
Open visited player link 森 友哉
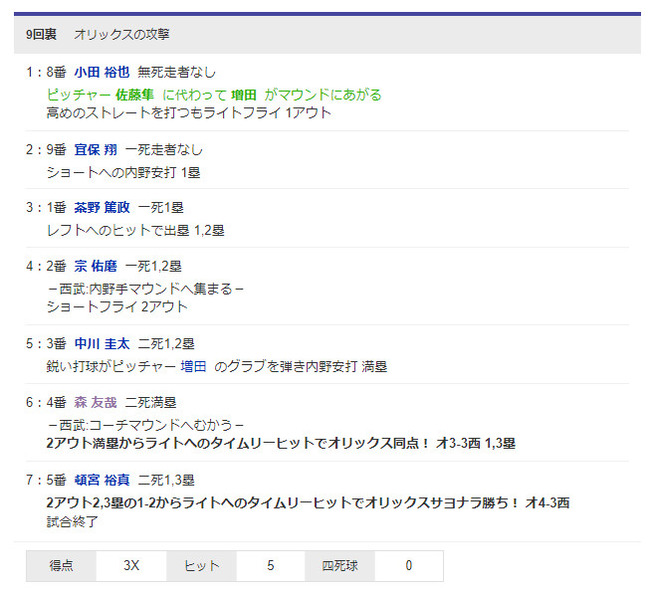(x=96, y=402)
